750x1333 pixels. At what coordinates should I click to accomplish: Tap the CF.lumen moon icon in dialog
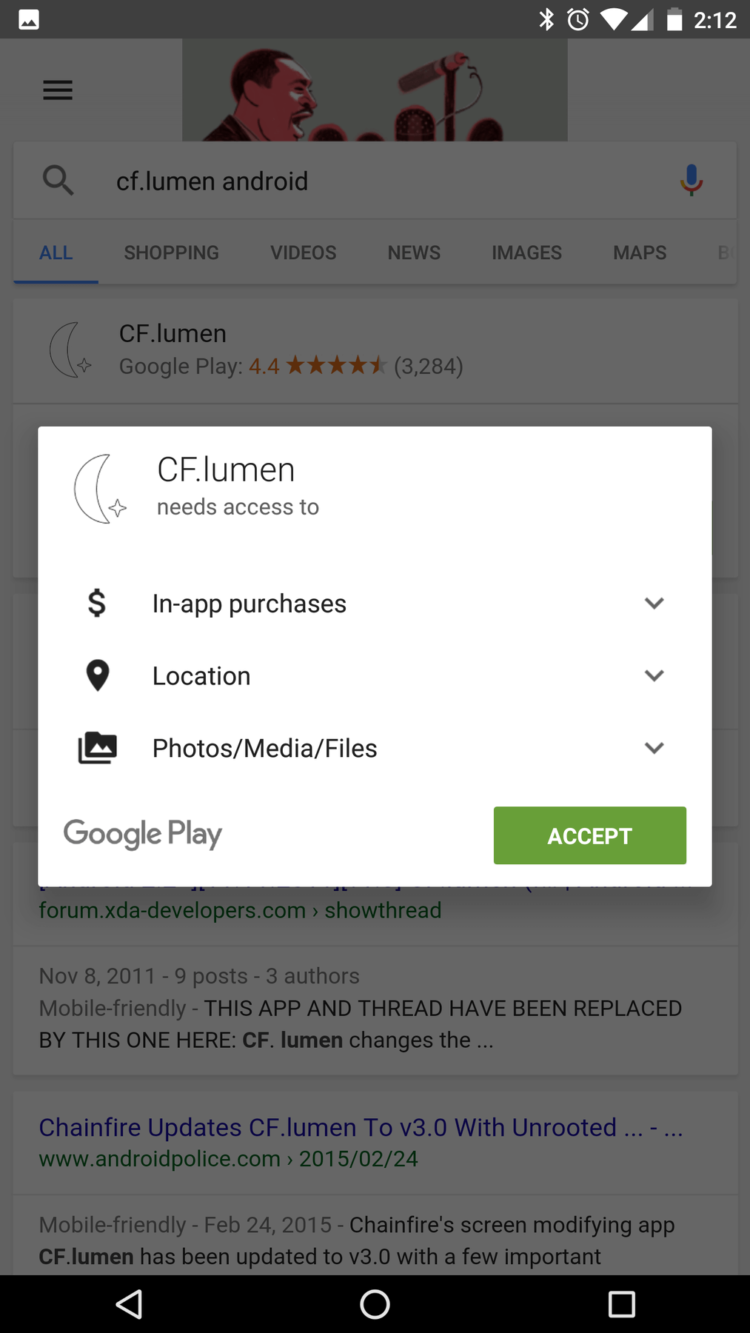[x=99, y=488]
